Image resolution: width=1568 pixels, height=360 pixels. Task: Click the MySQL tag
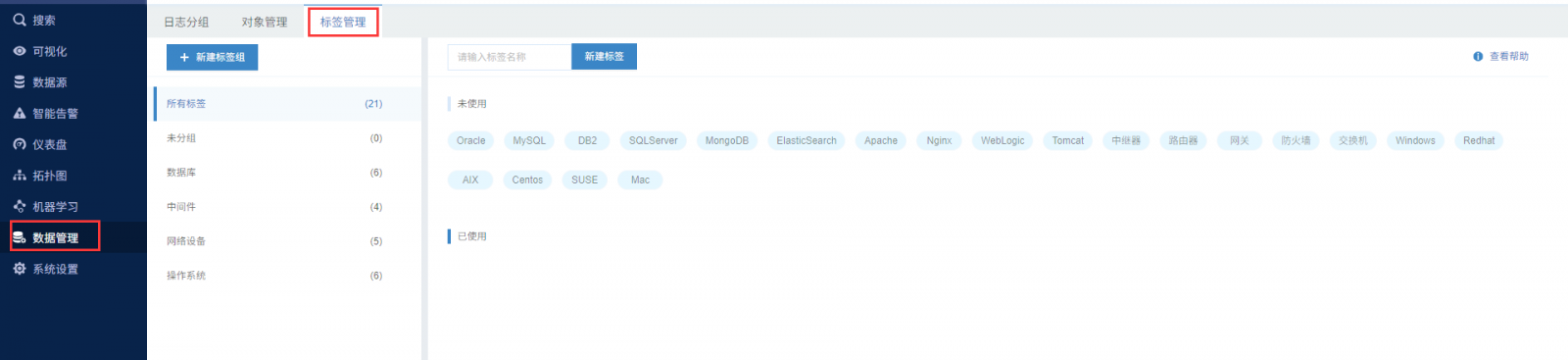pyautogui.click(x=529, y=141)
